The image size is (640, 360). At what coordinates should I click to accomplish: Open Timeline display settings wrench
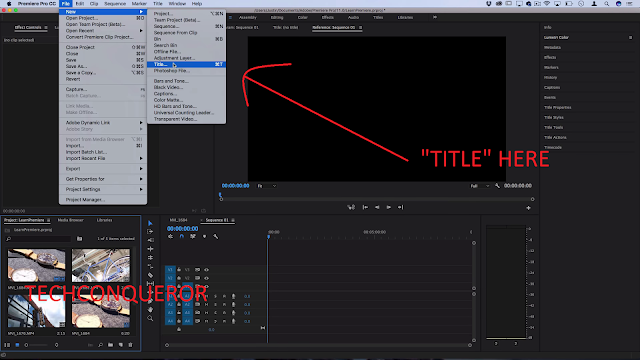[x=216, y=236]
